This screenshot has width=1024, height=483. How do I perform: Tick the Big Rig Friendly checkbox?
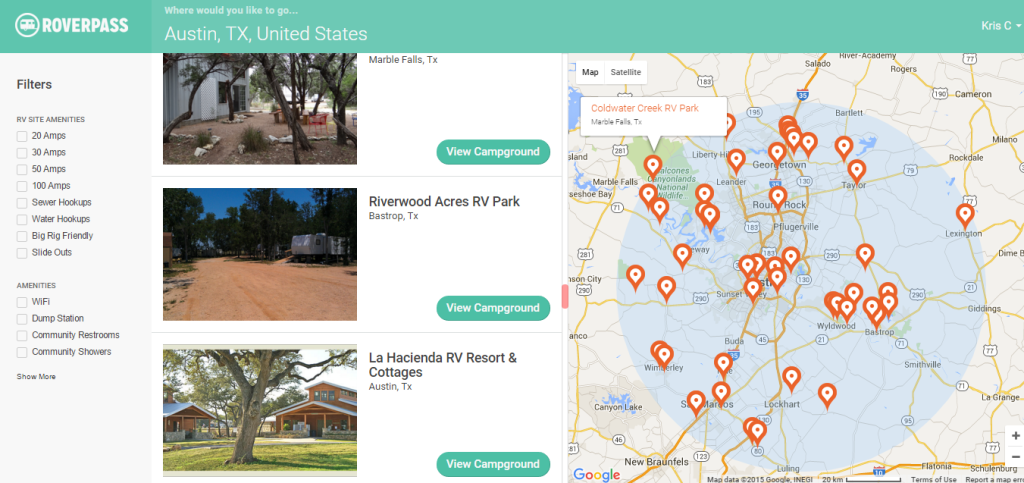tap(22, 236)
